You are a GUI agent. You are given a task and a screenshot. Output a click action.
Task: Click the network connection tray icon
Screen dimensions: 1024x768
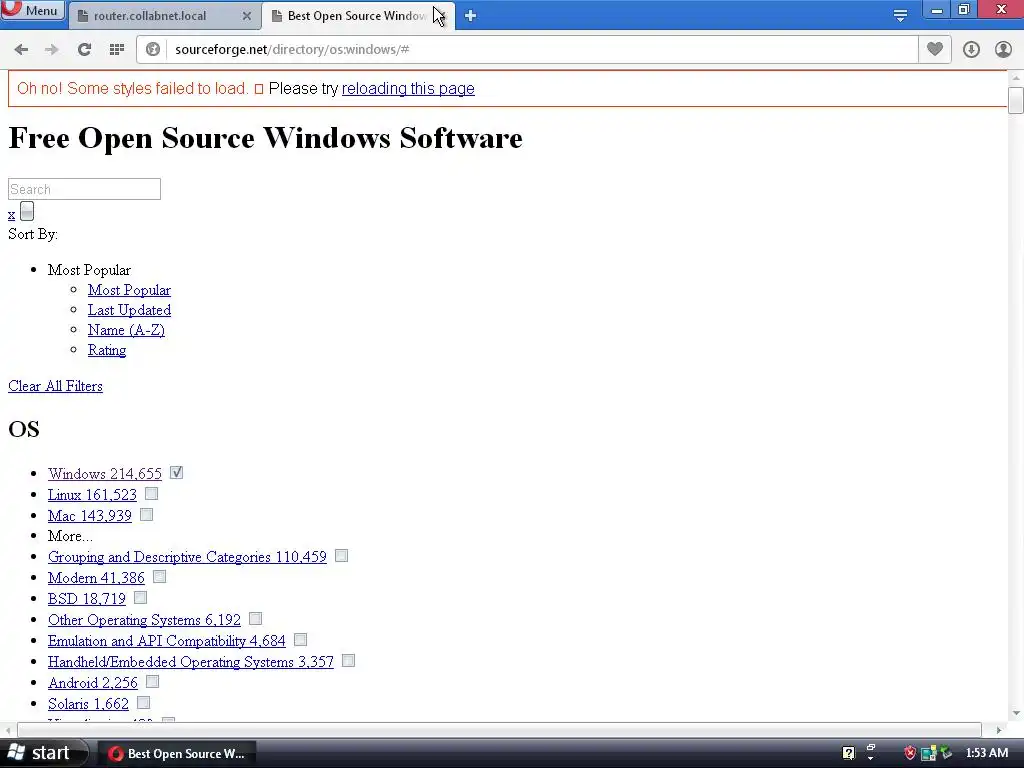(928, 754)
